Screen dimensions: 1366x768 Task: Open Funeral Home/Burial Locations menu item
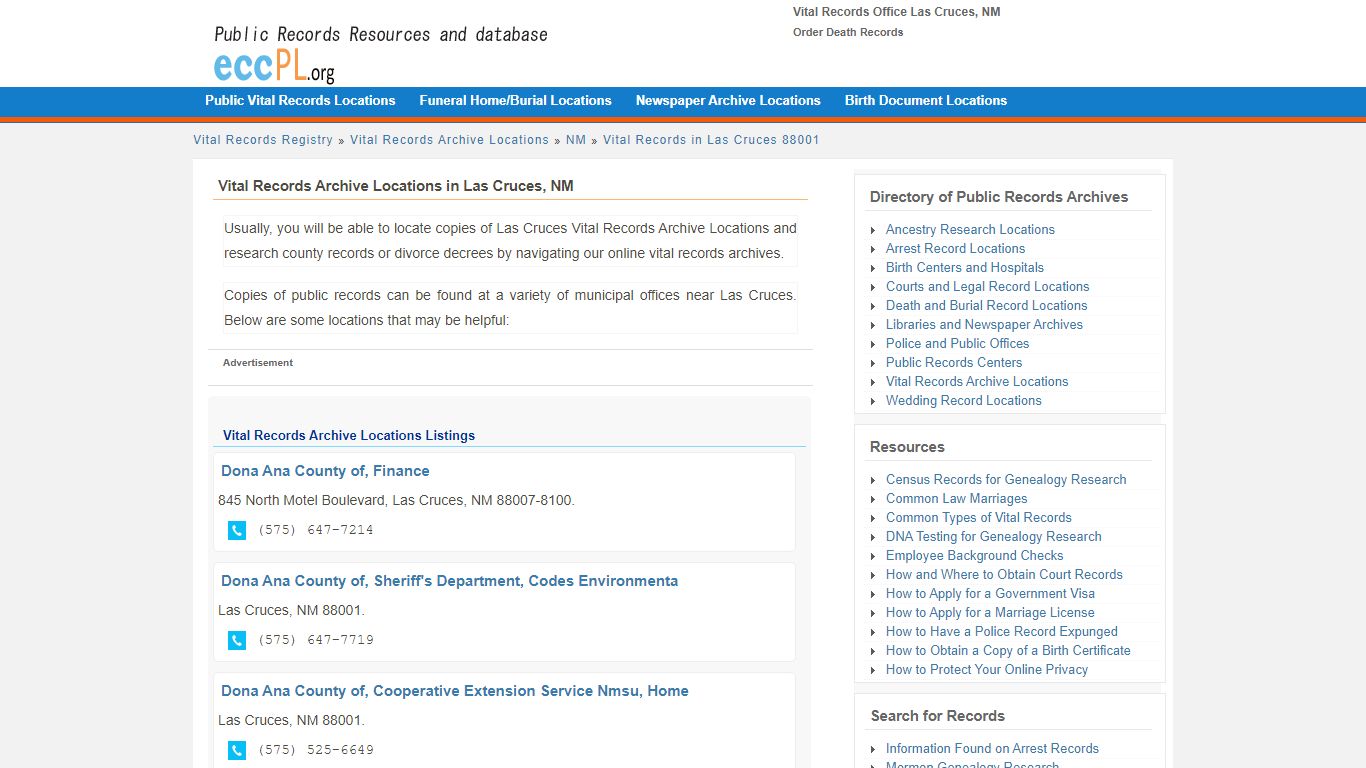point(515,101)
